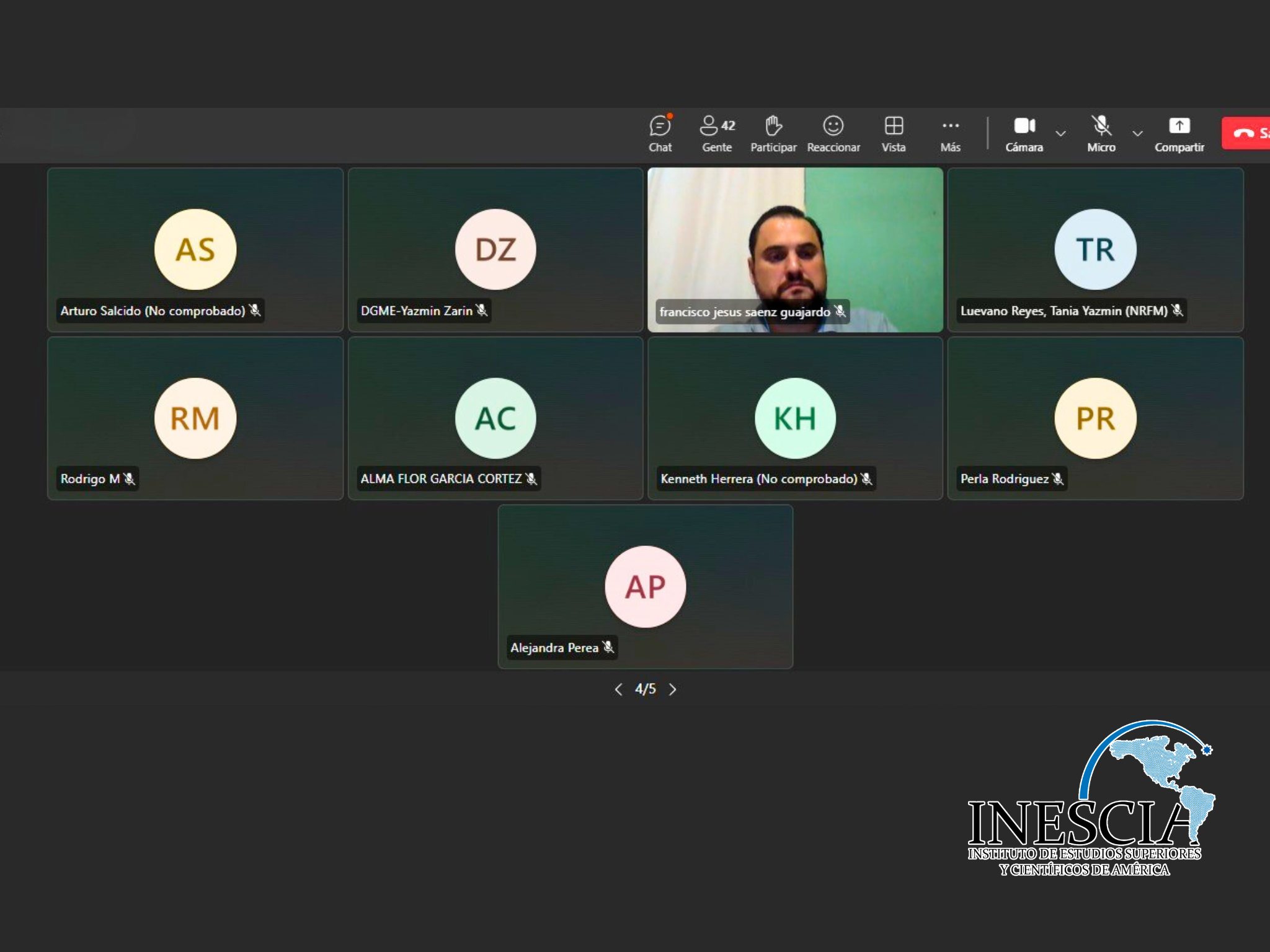The image size is (1270, 952).
Task: Click Perla Rodriguez name label
Action: coord(1005,478)
